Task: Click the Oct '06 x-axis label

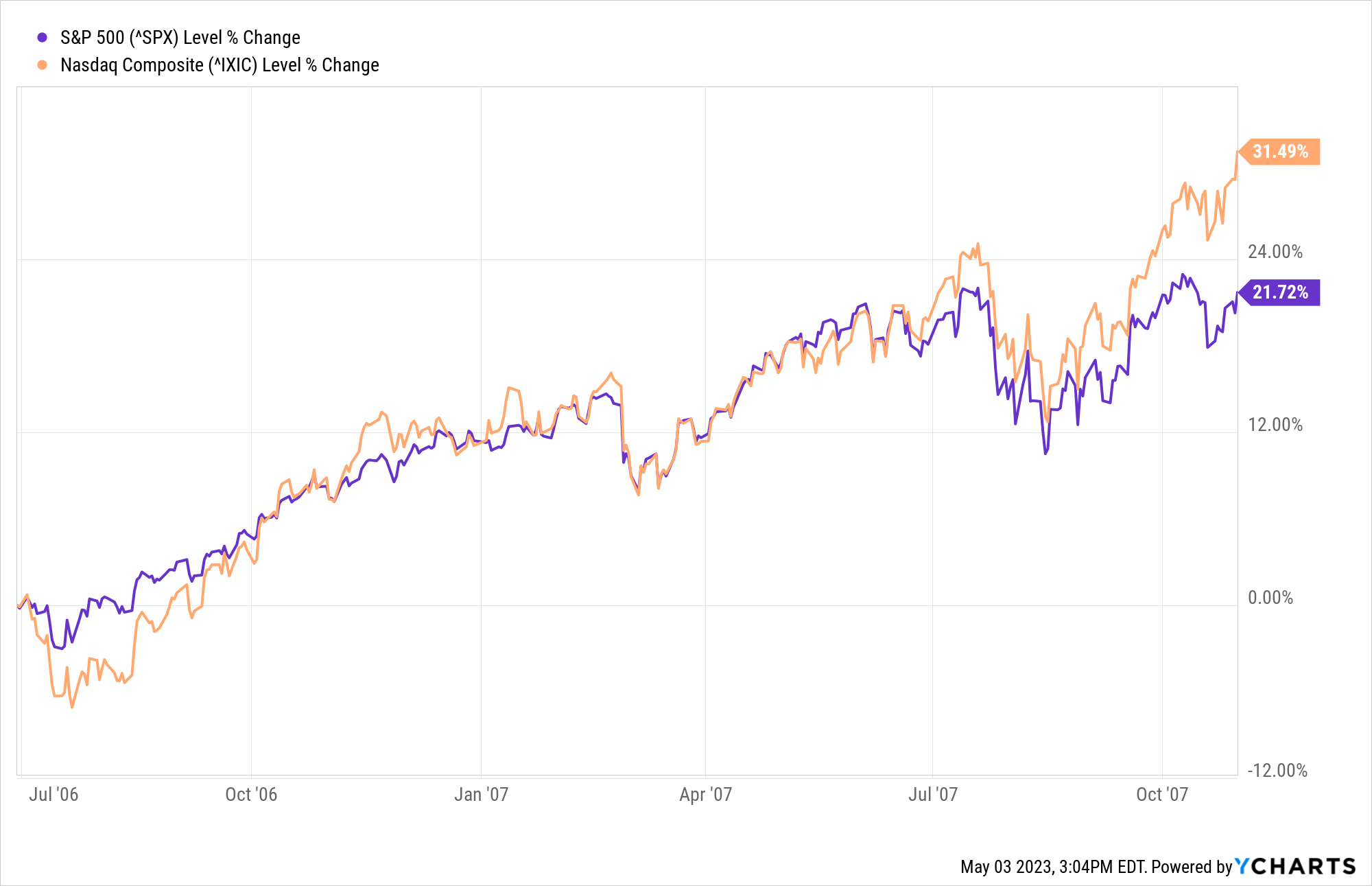Action: point(251,795)
